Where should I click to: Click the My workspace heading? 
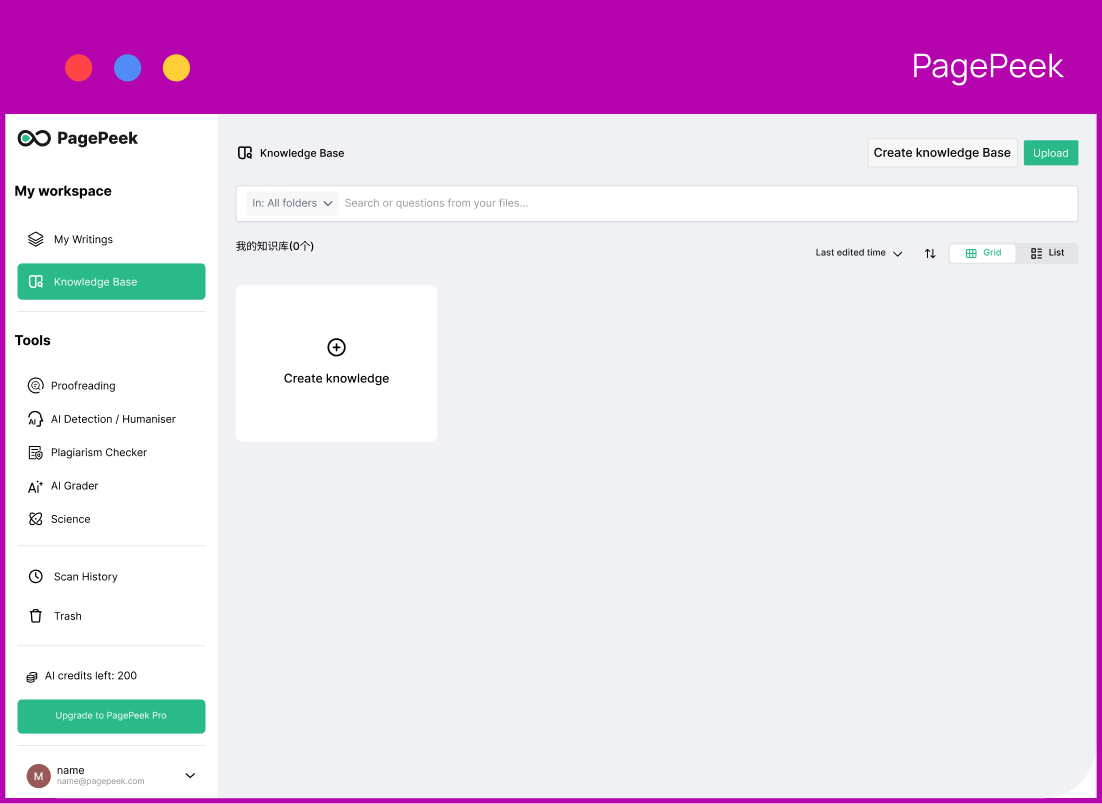63,191
